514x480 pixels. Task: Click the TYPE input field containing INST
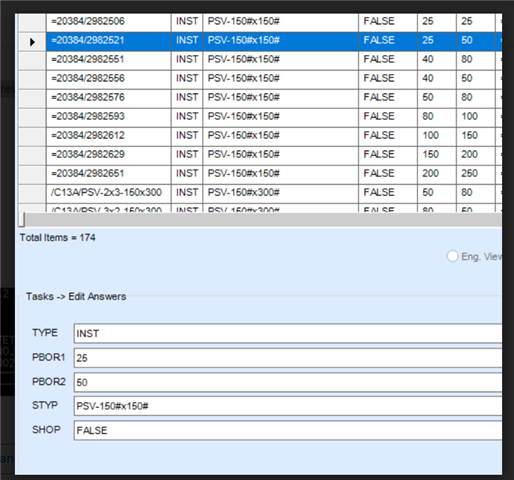(288, 333)
